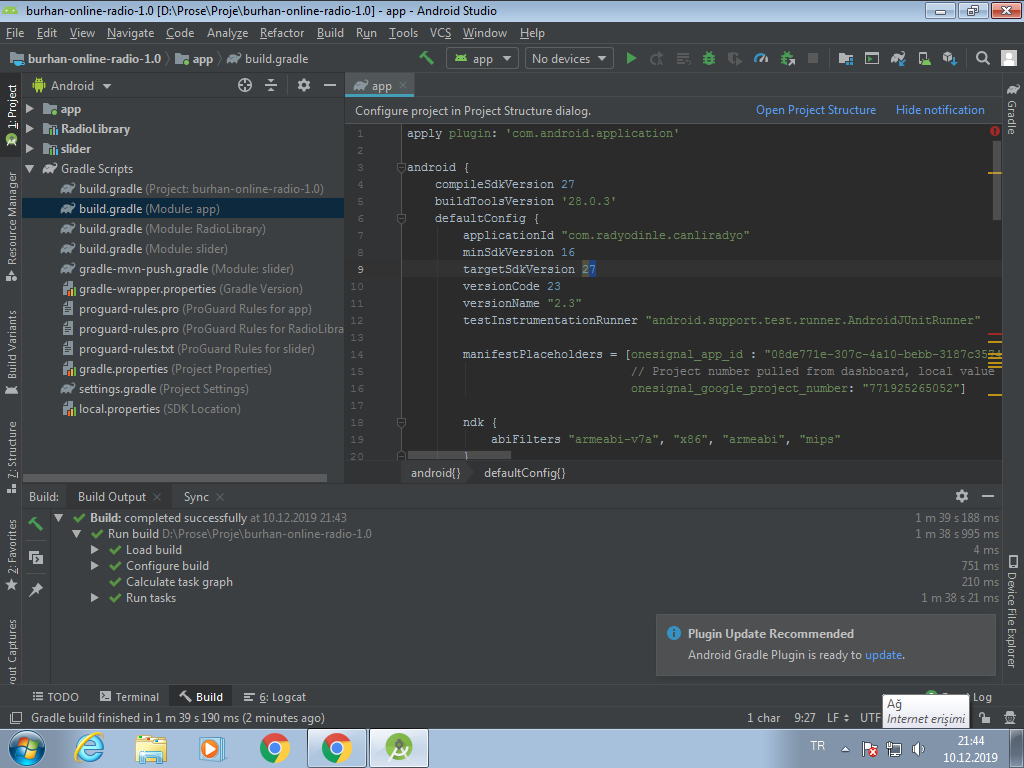Open Build panel settings gear icon
The height and width of the screenshot is (768, 1024).
click(961, 496)
